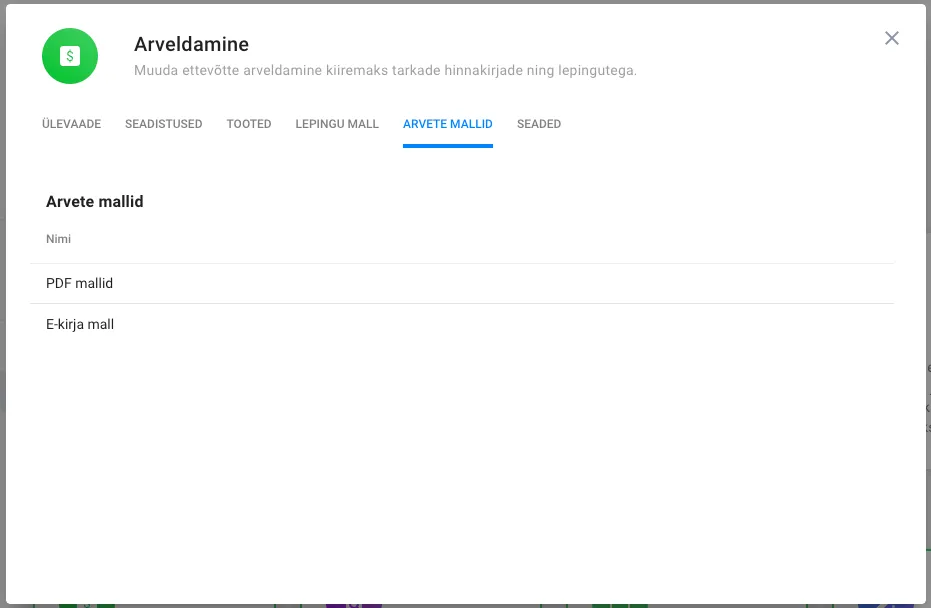The image size is (931, 608).
Task: Open the PDF mallid template row
Action: [x=80, y=283]
